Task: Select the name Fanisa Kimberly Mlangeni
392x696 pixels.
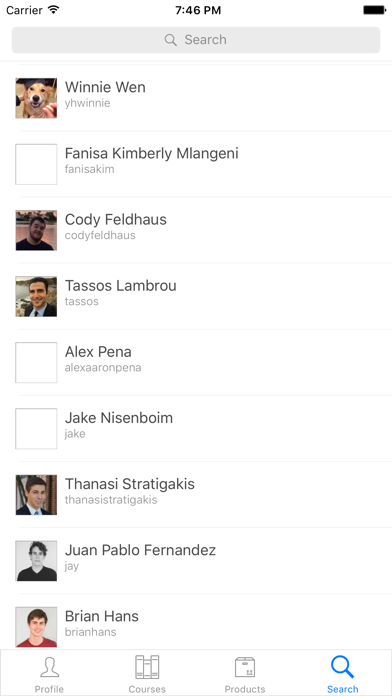Action: click(x=151, y=154)
